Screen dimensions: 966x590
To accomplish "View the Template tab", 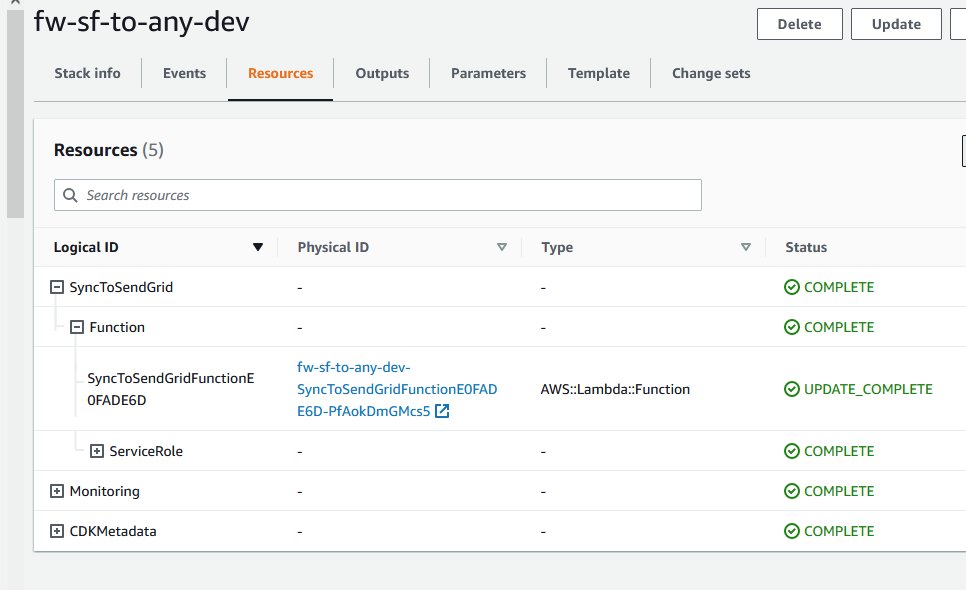I will [x=599, y=73].
